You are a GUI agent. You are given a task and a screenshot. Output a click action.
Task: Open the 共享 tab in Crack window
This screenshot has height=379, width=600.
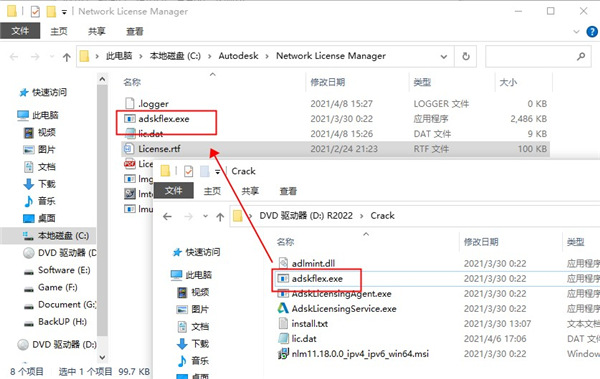(x=250, y=191)
